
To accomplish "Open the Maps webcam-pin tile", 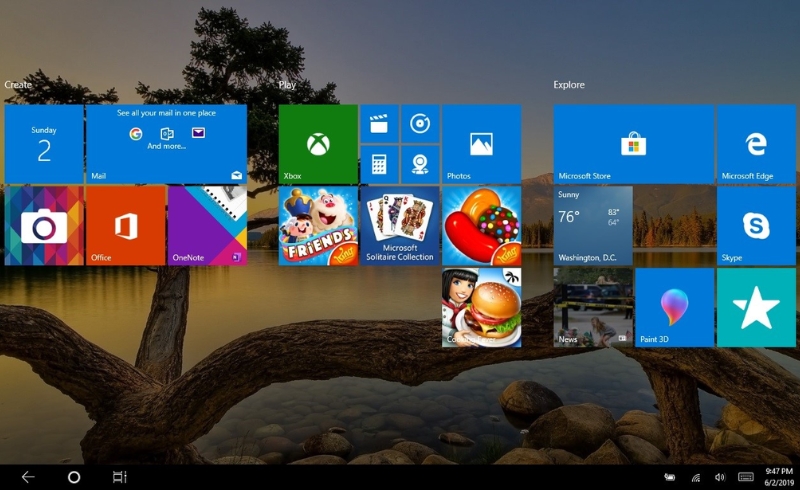I will [x=420, y=164].
